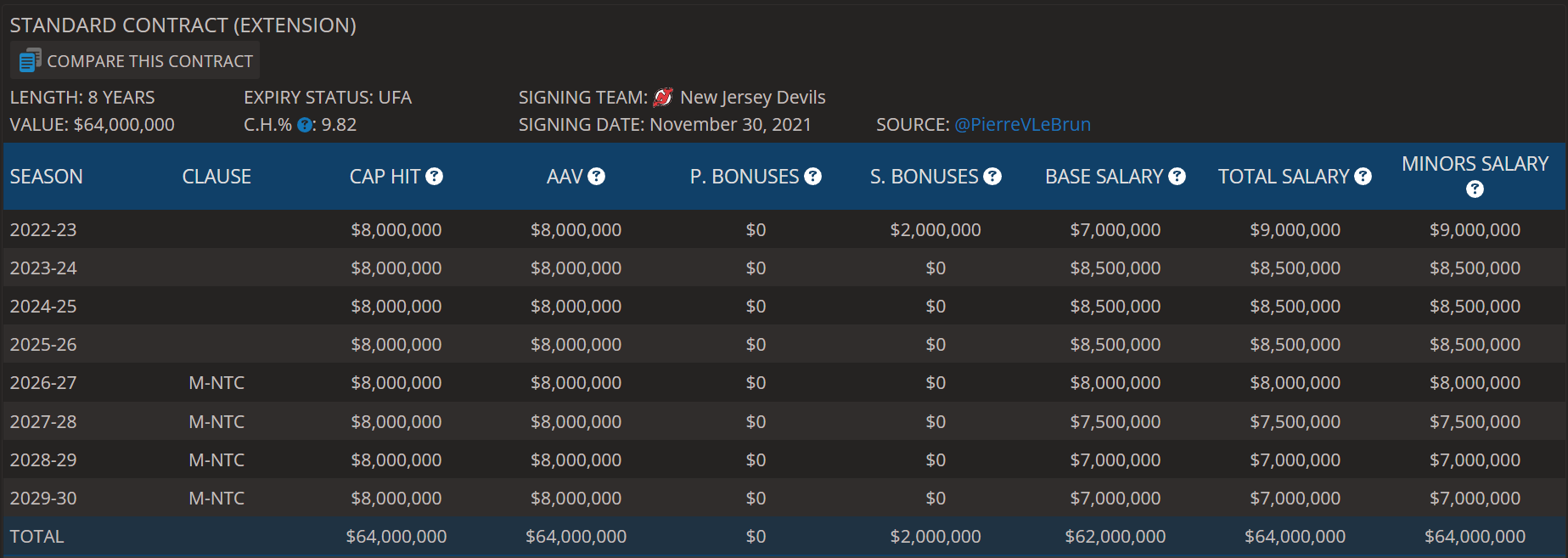Click the Season column header
The image size is (1568, 558).
(x=47, y=177)
